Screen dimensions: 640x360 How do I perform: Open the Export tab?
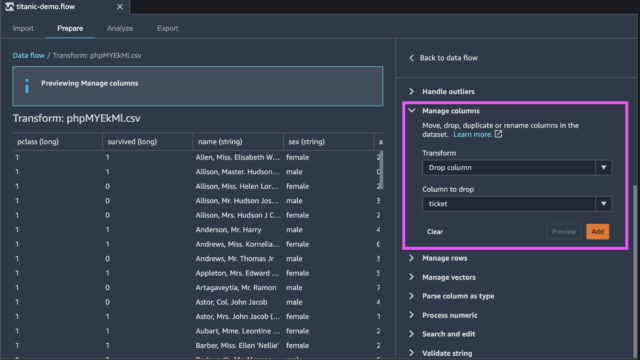[x=167, y=28]
